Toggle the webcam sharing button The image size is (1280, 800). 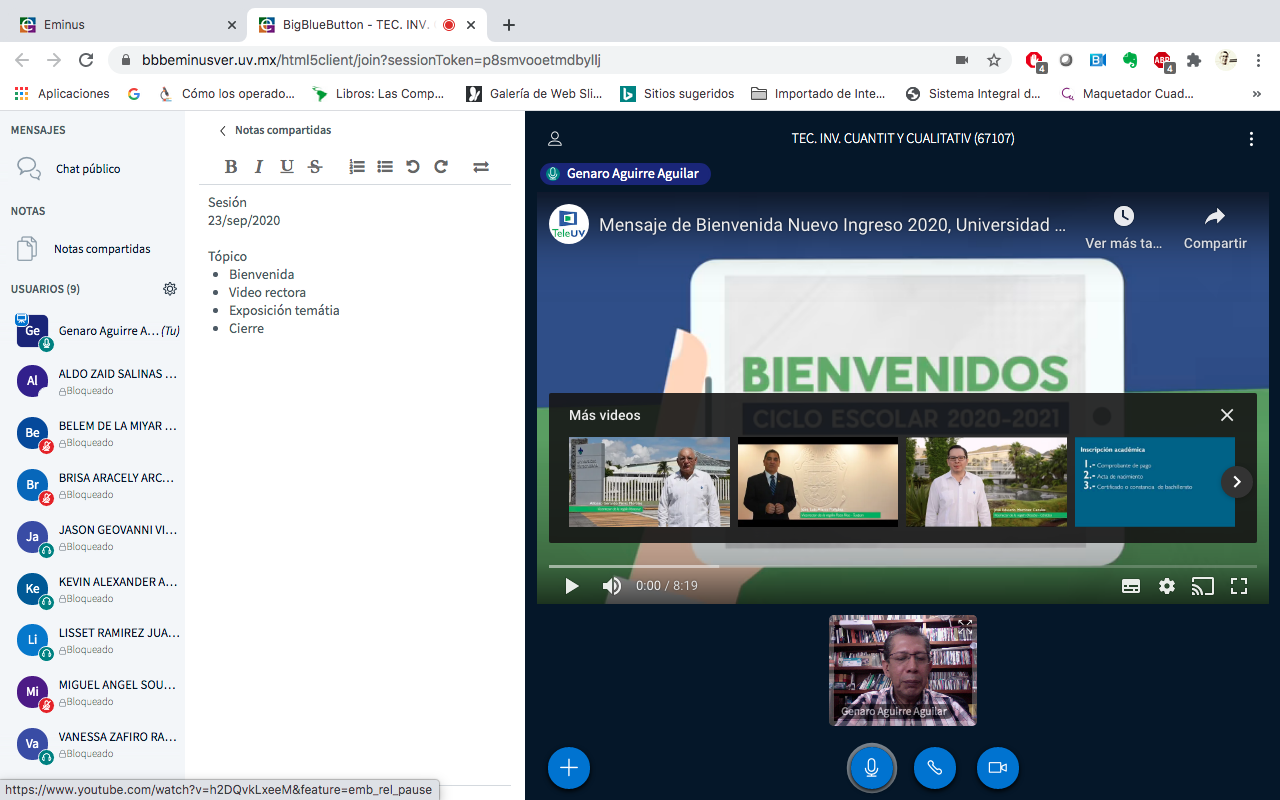tap(997, 767)
